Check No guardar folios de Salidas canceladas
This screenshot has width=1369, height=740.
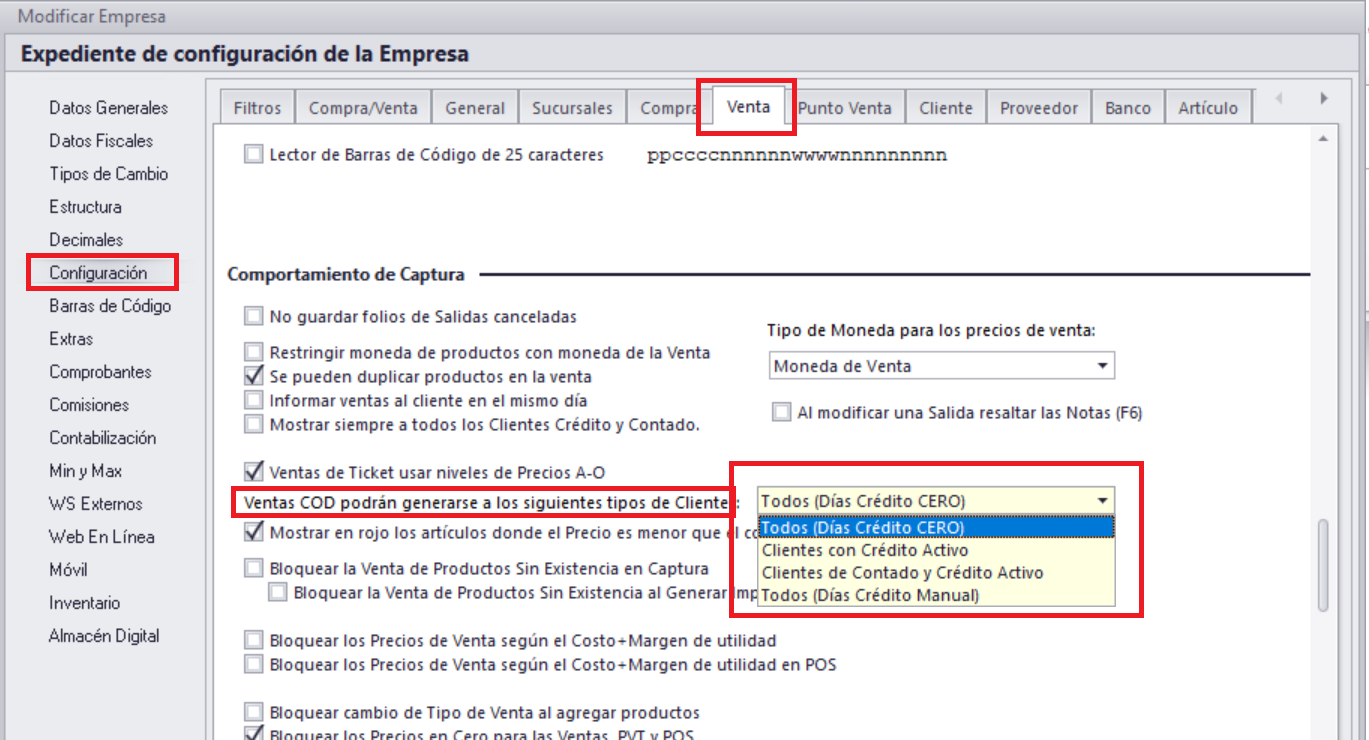pyautogui.click(x=254, y=317)
